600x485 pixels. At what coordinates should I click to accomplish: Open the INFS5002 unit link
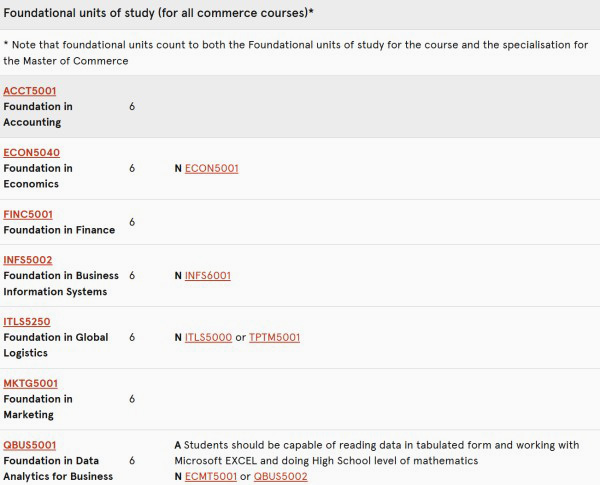(x=28, y=260)
